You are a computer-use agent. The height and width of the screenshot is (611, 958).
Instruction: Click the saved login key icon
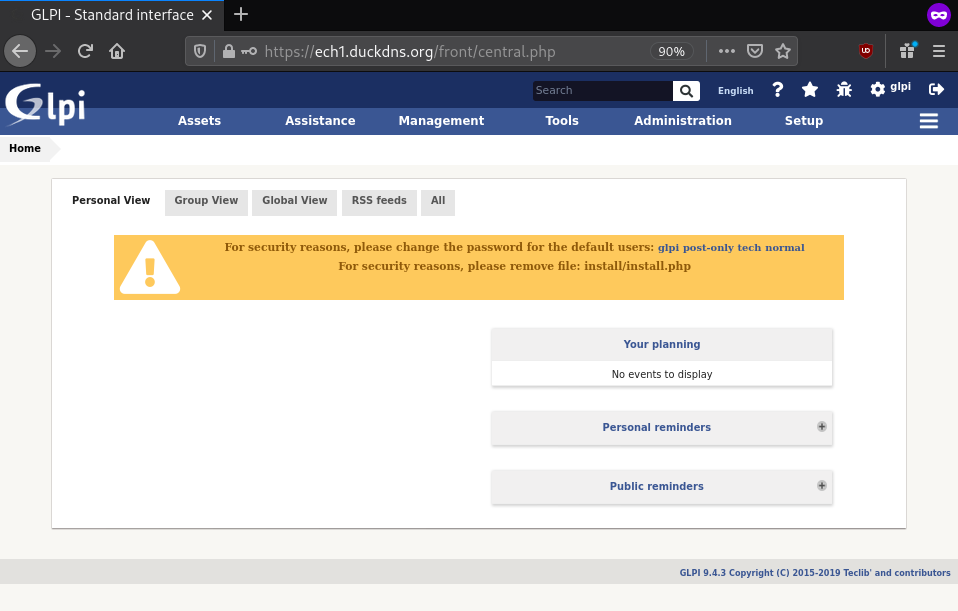click(x=249, y=51)
